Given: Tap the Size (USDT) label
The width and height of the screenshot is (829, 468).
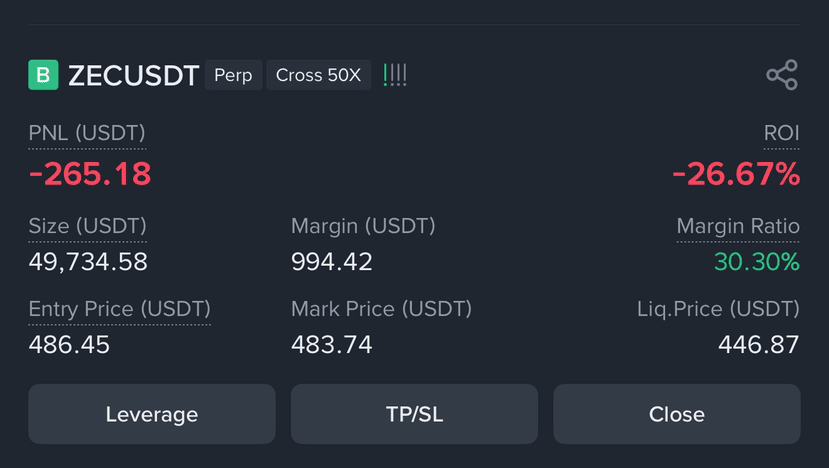Looking at the screenshot, I should (x=87, y=226).
